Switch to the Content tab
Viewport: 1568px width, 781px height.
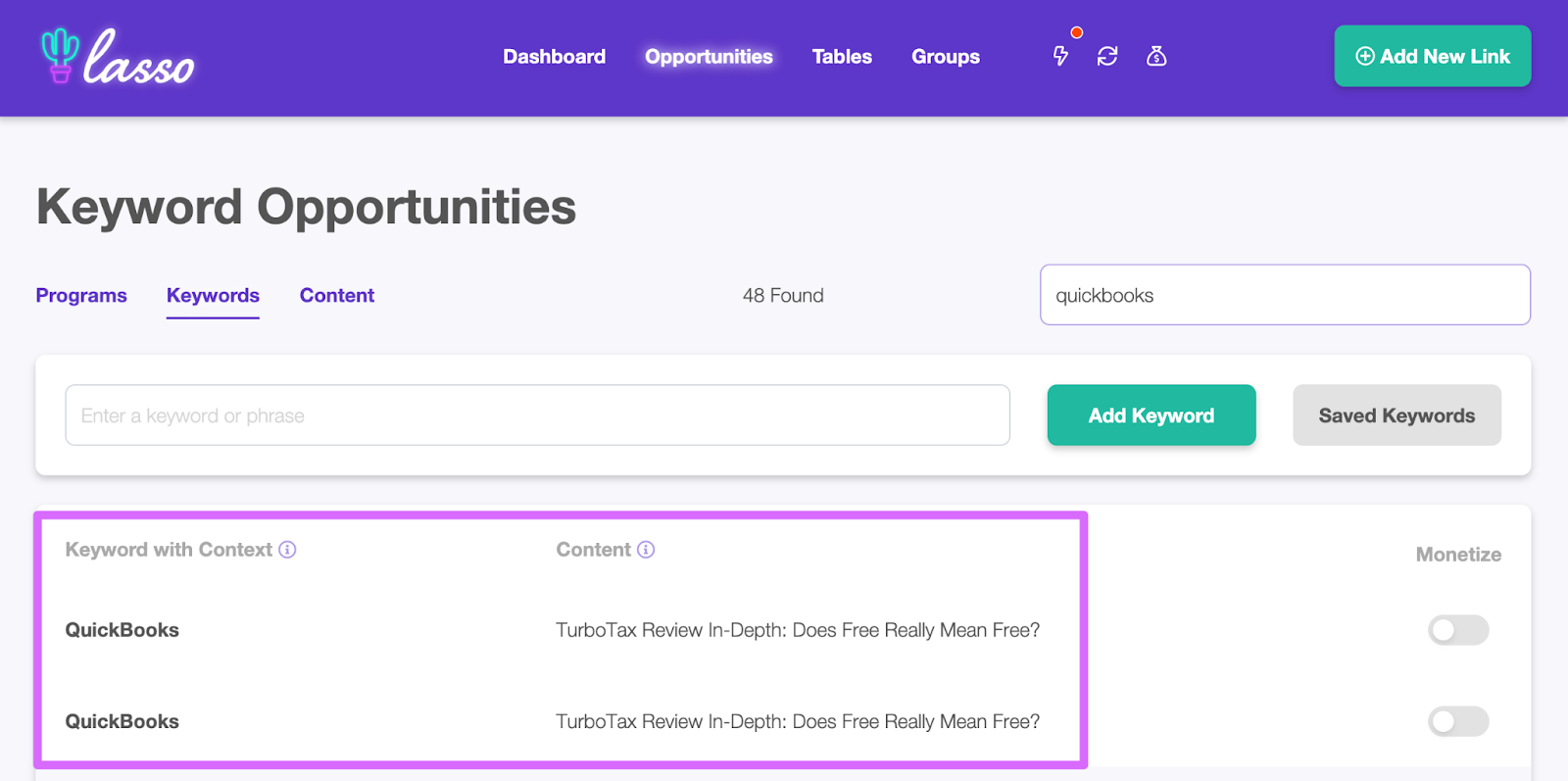coord(337,295)
